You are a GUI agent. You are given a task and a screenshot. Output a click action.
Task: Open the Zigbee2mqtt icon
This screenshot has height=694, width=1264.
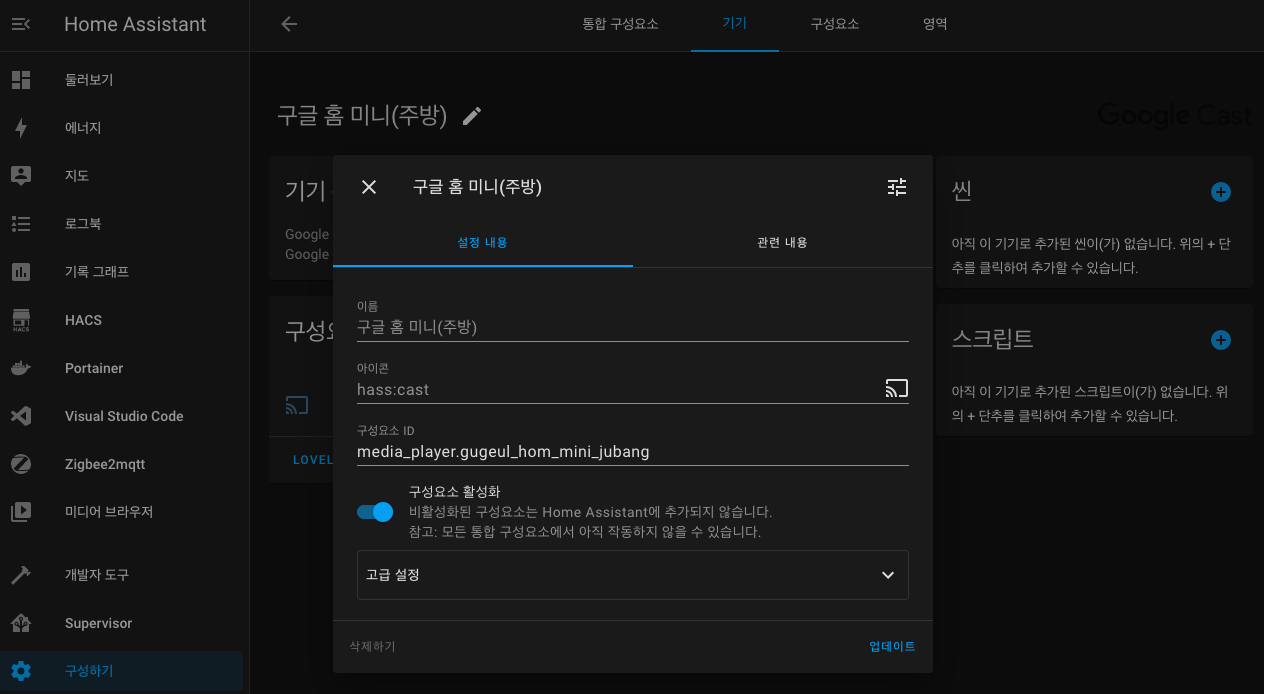point(21,464)
